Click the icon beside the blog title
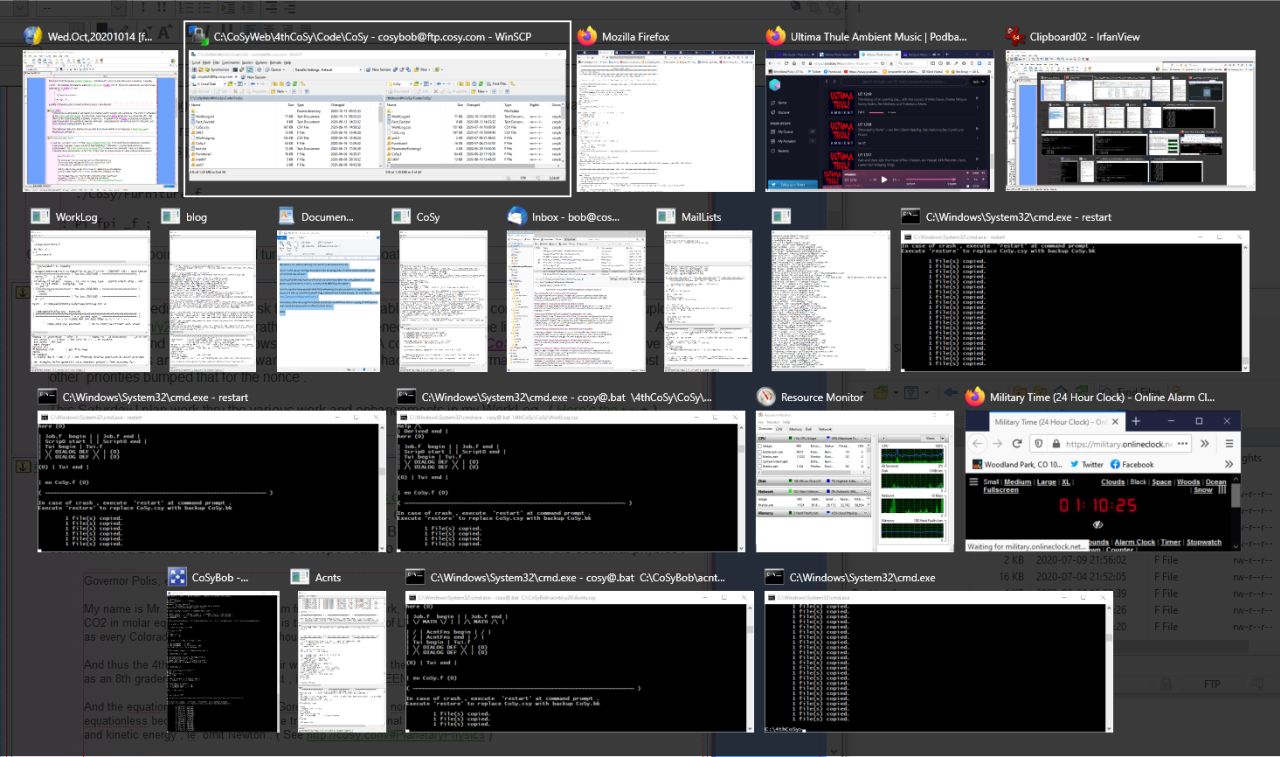 pos(169,216)
